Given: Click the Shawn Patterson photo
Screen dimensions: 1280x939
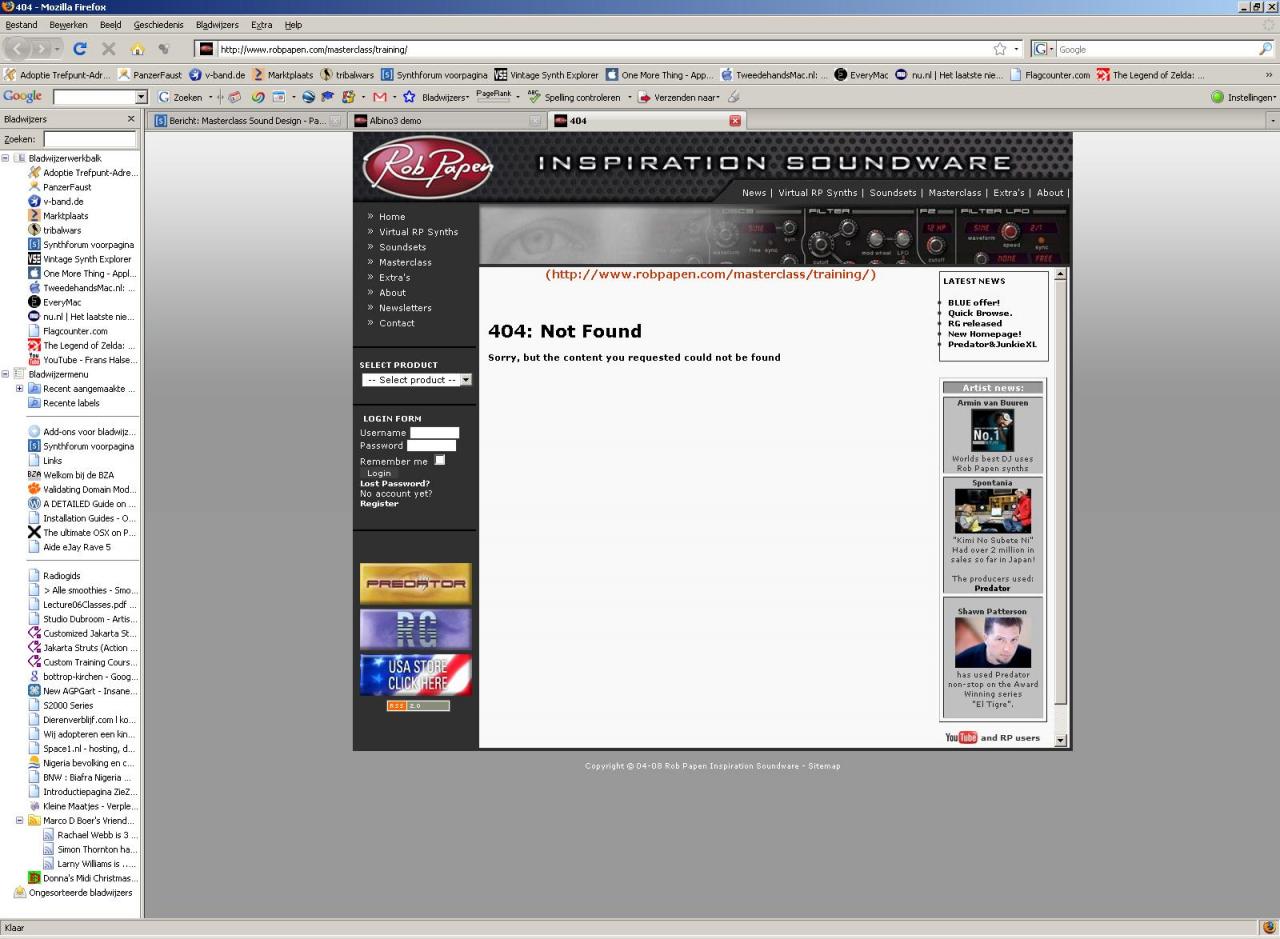Looking at the screenshot, I should (x=993, y=642).
